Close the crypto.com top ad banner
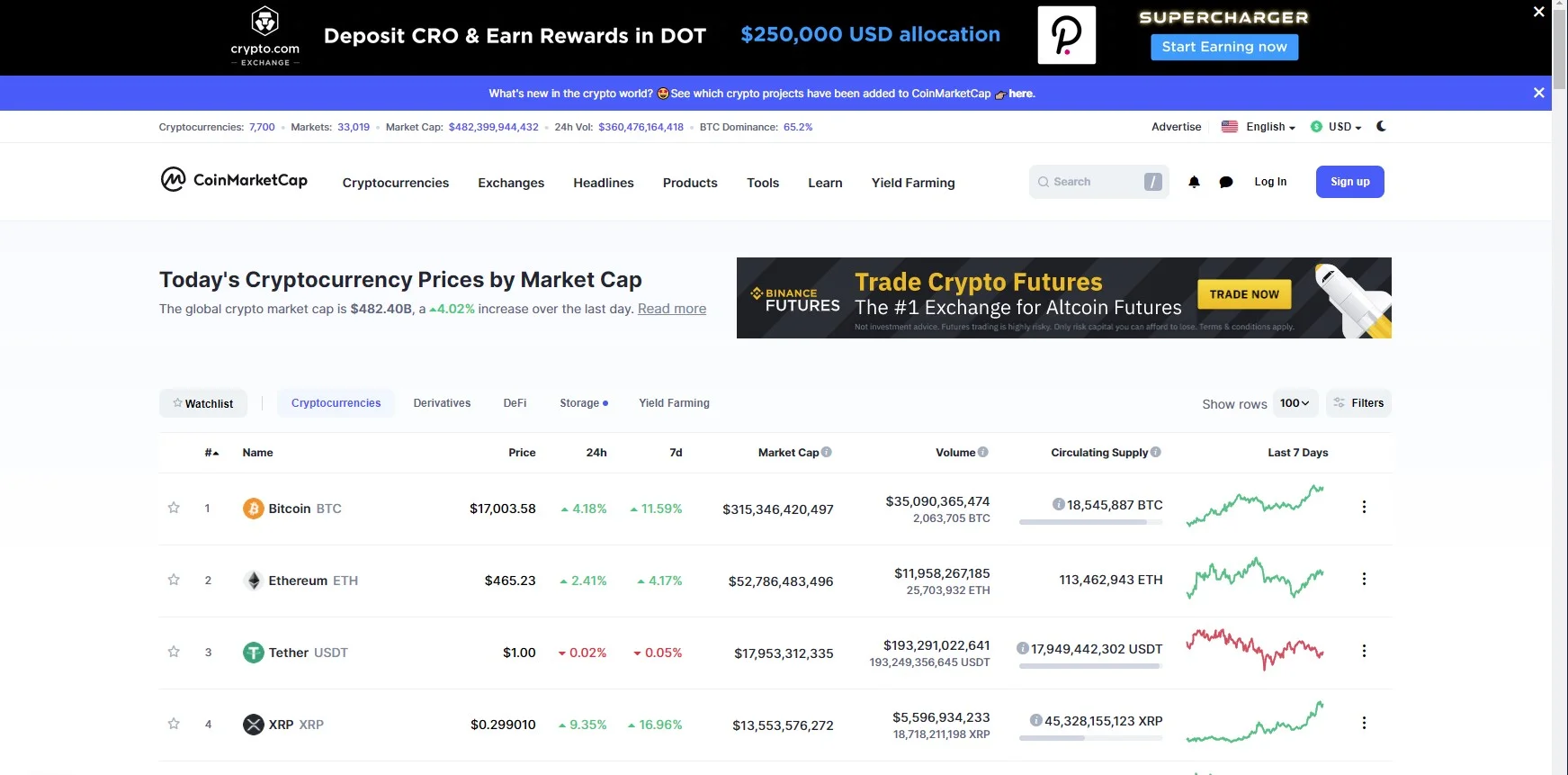Screen dimensions: 1568x775 [1539, 12]
